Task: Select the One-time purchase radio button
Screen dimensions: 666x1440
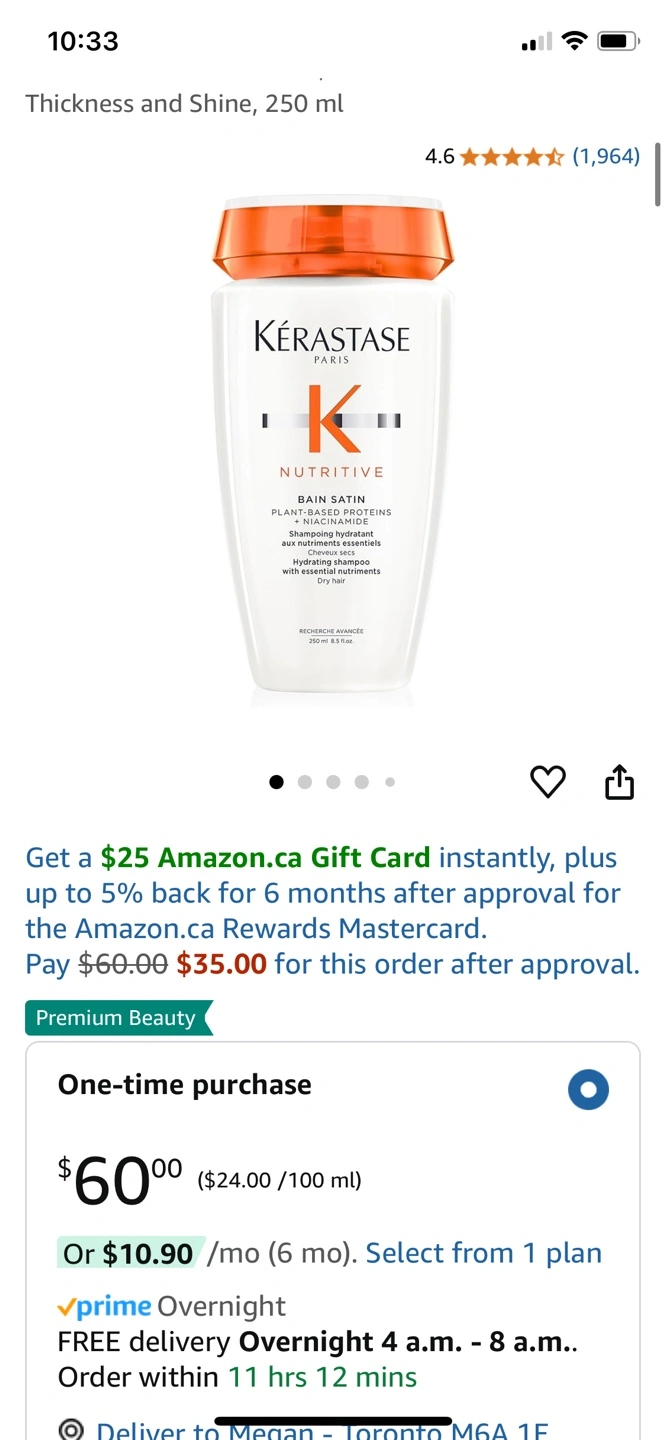Action: 588,1090
